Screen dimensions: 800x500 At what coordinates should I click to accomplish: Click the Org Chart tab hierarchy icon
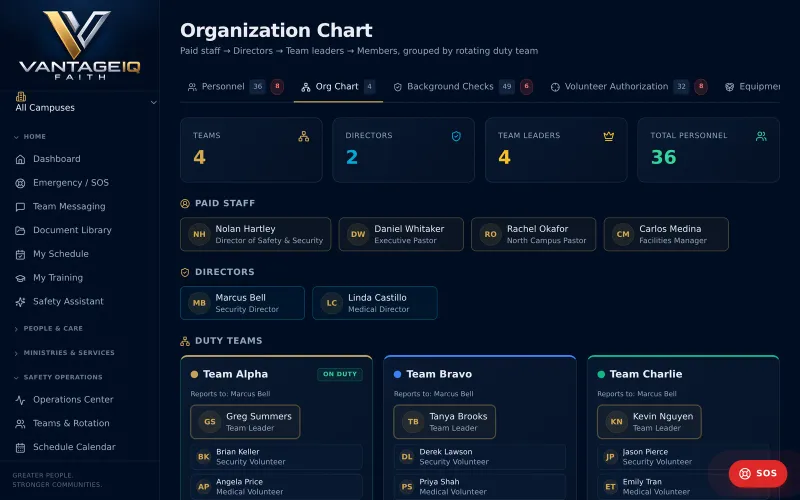click(x=306, y=87)
